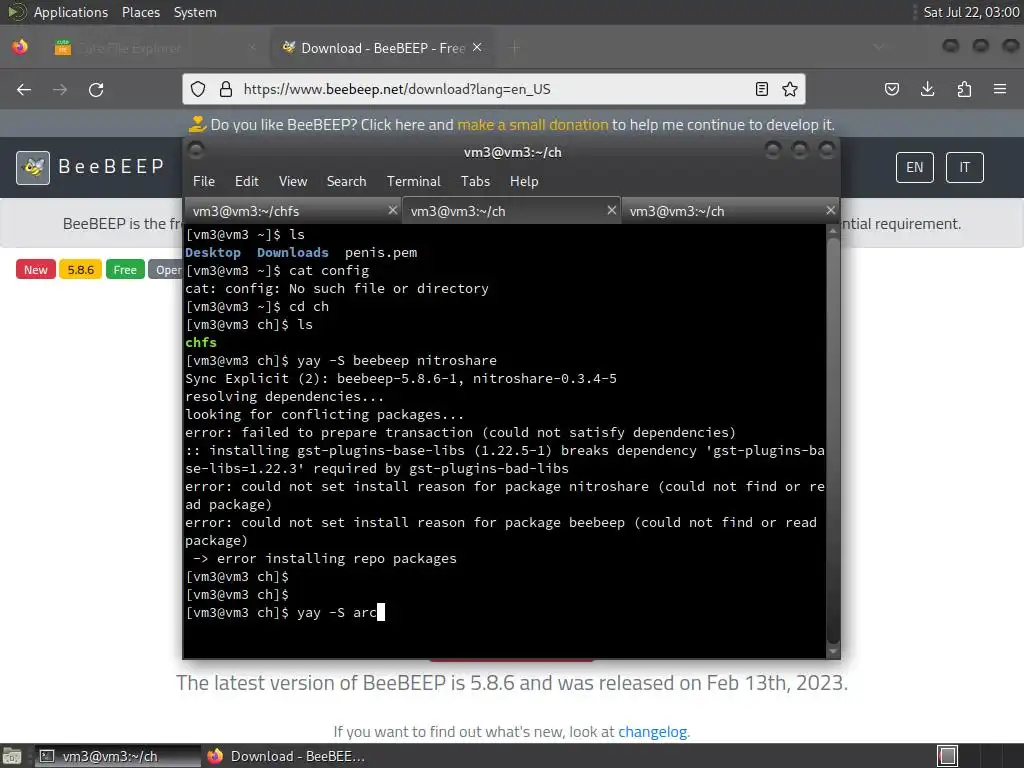1024x768 pixels.
Task: Click terminal scrollbar down arrow
Action: [833, 651]
